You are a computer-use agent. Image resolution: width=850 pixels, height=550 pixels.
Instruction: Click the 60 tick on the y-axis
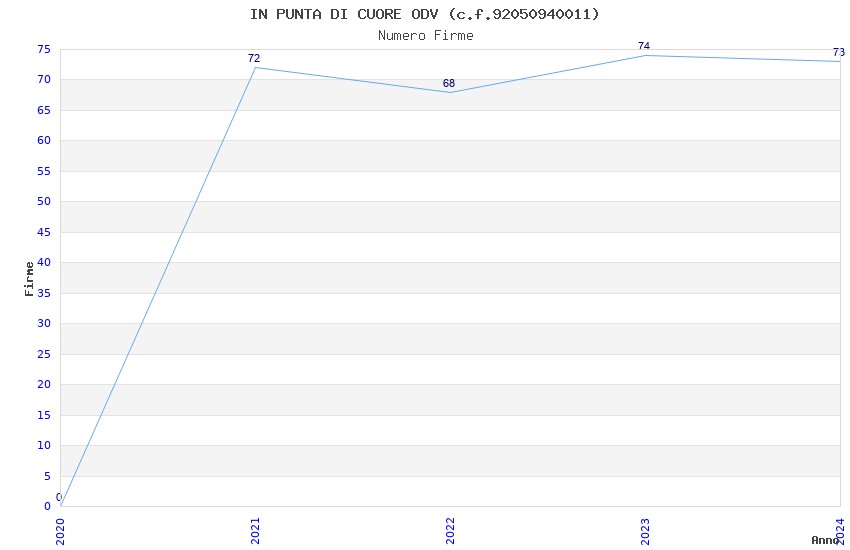click(43, 141)
